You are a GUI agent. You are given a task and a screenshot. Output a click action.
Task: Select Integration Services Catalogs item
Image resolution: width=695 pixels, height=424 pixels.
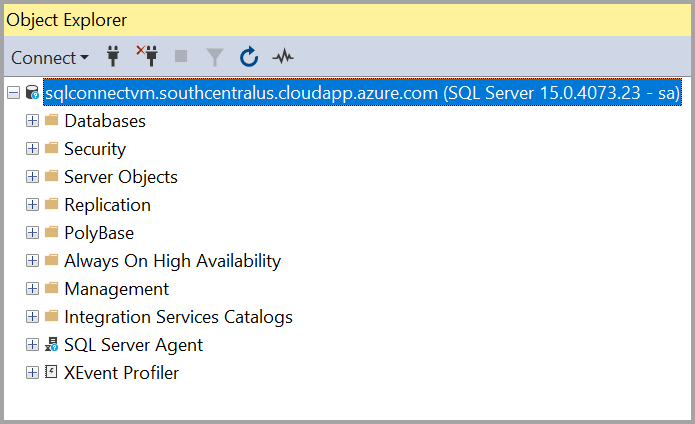[178, 317]
